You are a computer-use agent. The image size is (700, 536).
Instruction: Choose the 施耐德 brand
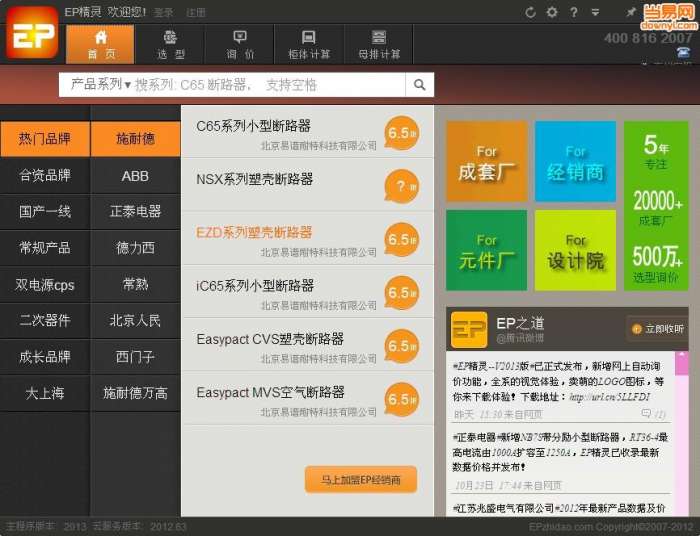(136, 139)
